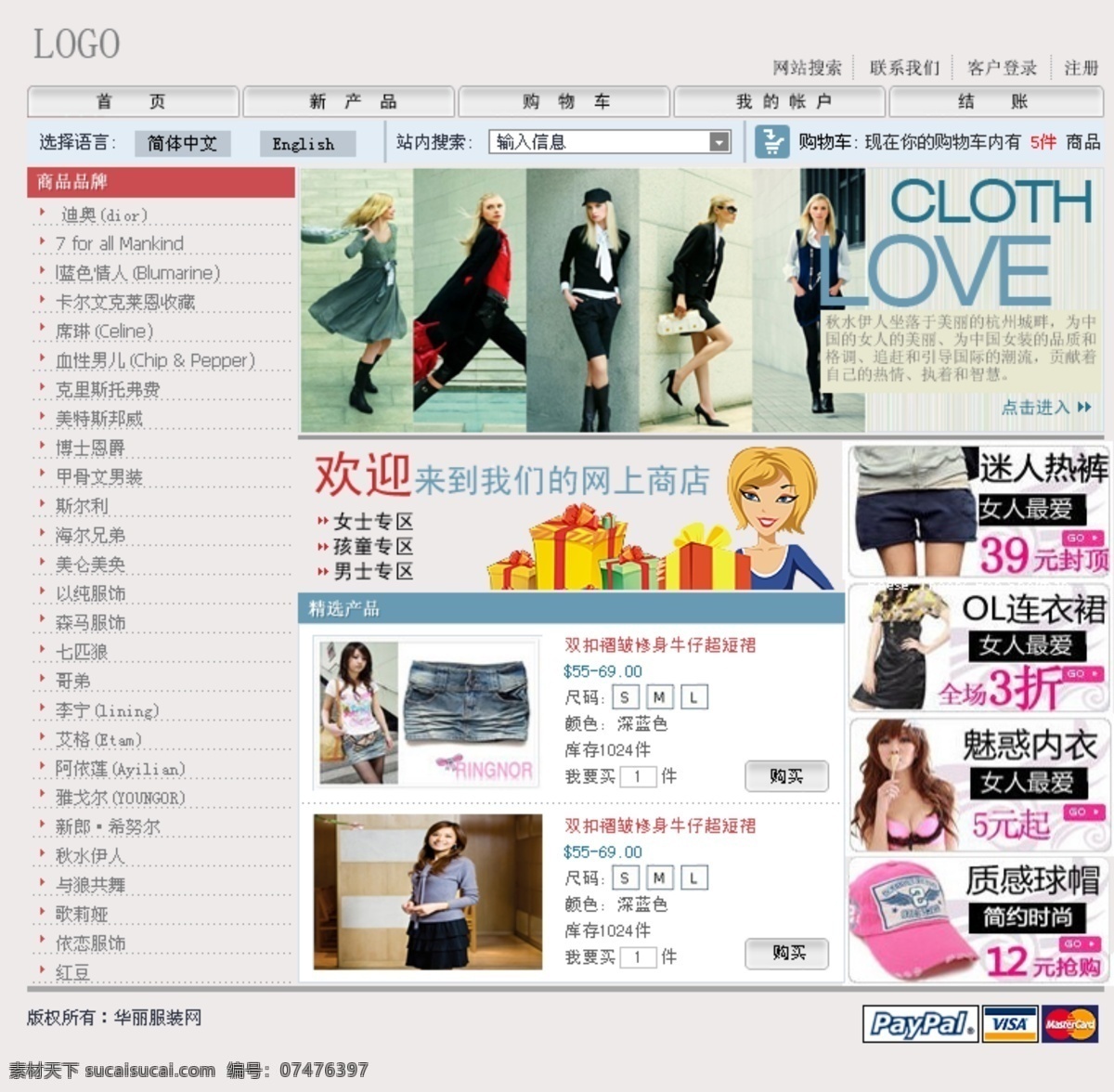The width and height of the screenshot is (1114, 1092).
Task: Select brand 雅戈尔 (YOUNGOR)
Action: pyautogui.click(x=120, y=798)
